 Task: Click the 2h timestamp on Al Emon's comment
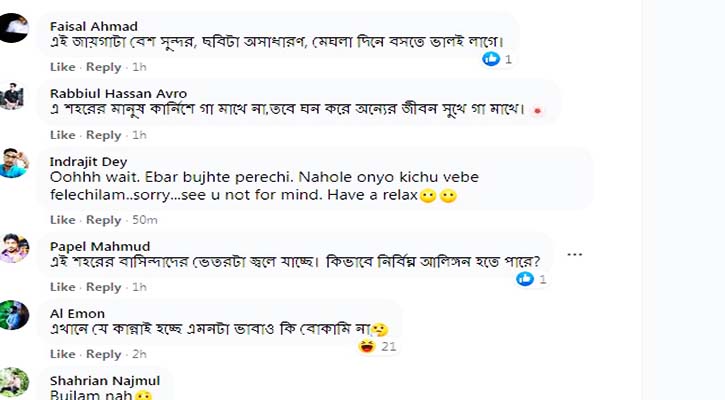[139, 354]
